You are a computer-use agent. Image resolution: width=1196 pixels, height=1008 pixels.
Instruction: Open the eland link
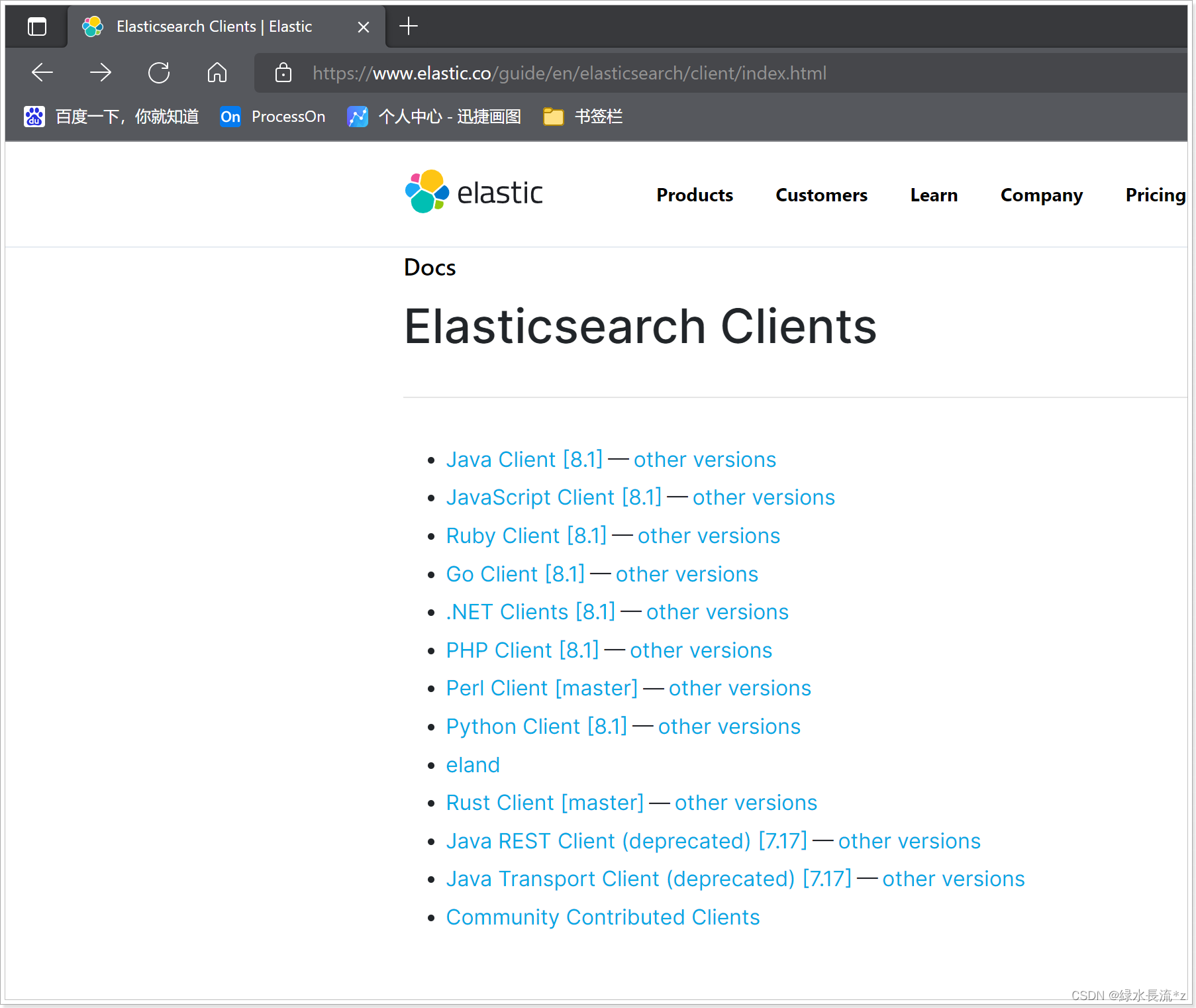(473, 764)
